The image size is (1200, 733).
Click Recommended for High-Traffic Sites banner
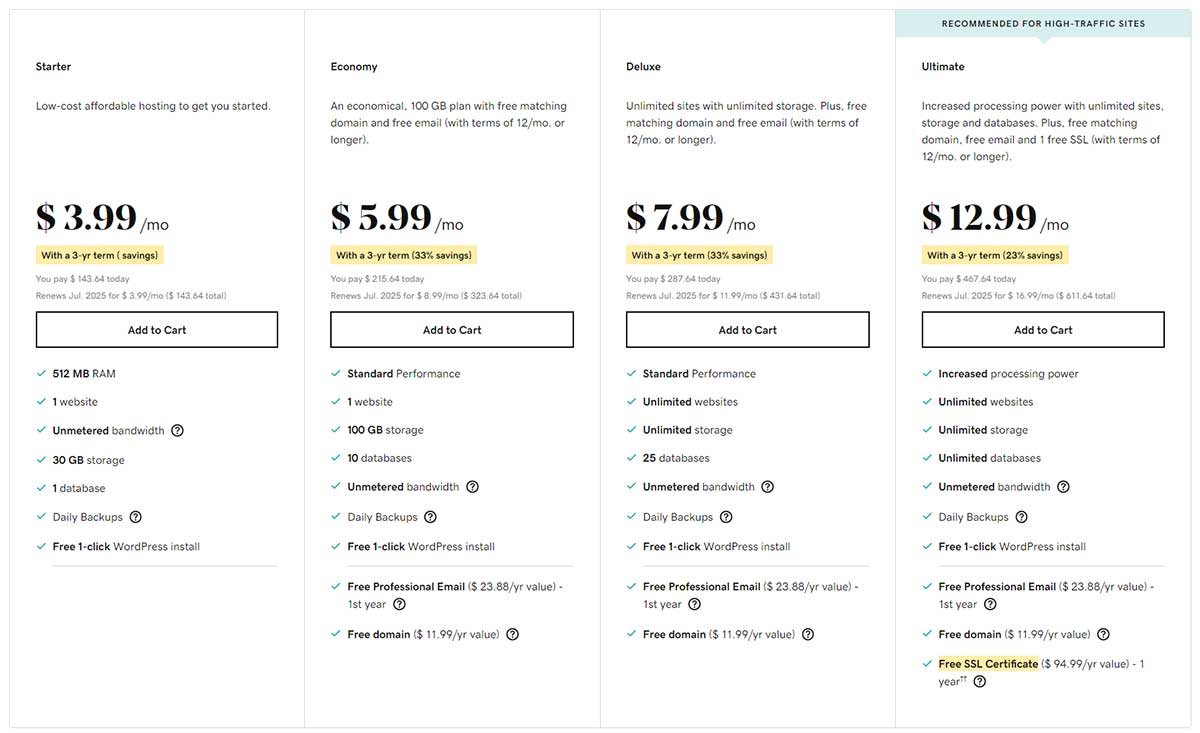1043,23
